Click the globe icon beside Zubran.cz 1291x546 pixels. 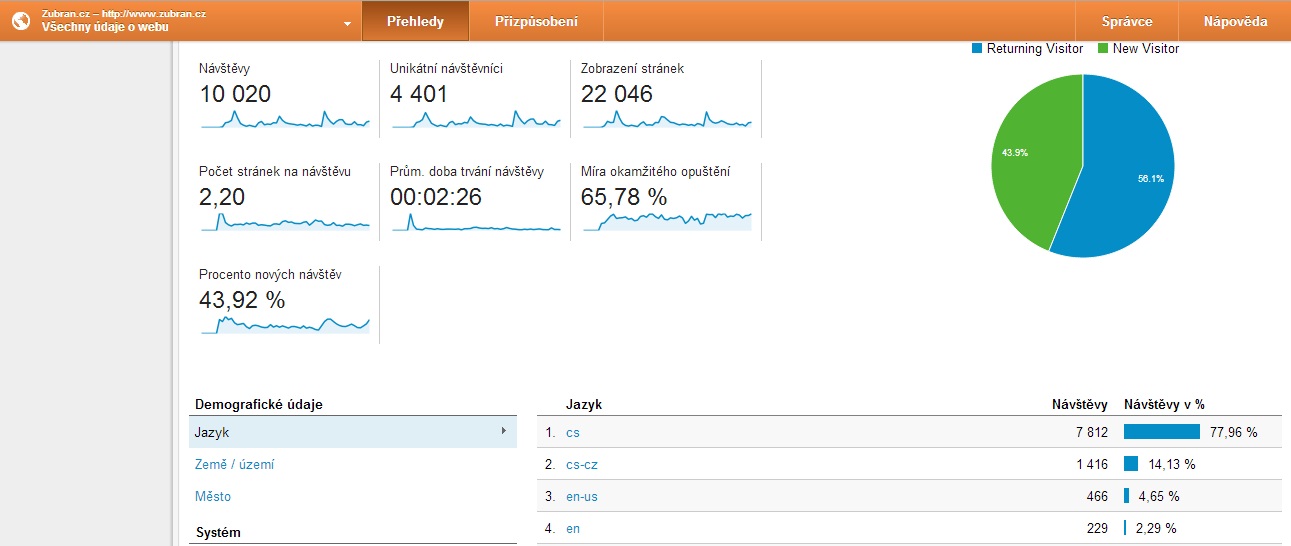21,20
